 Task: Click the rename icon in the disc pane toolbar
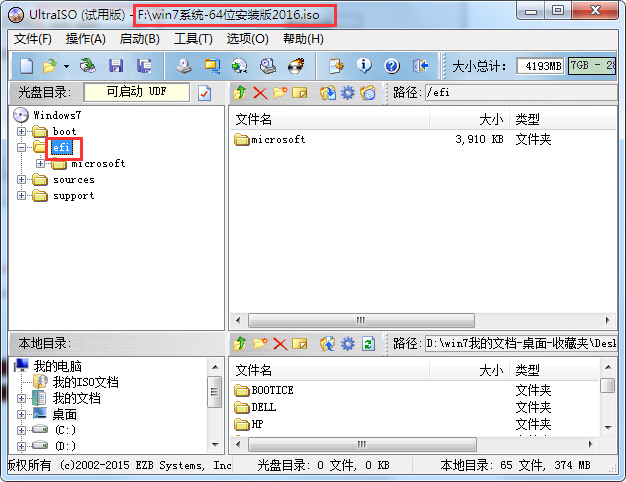[x=300, y=93]
